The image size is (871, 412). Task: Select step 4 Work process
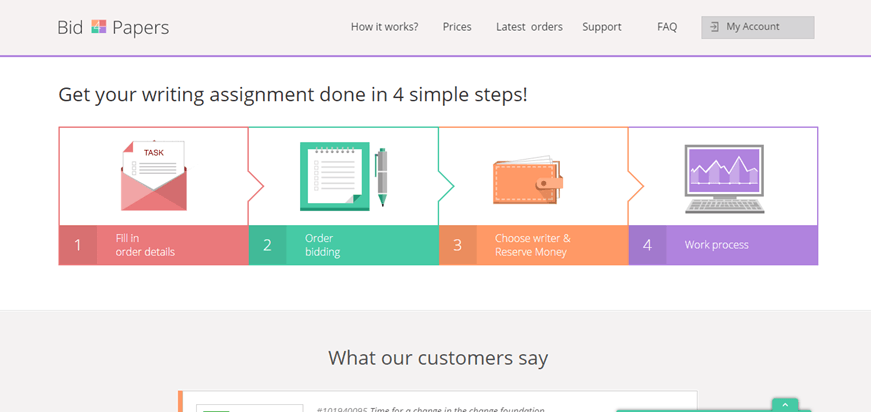pyautogui.click(x=723, y=245)
